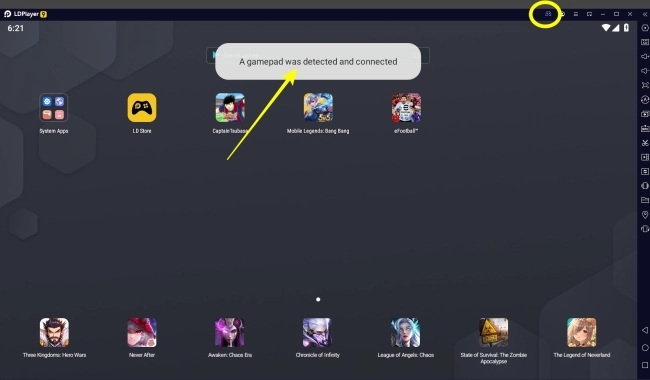Open the Video recorder sidebar icon
This screenshot has width=650, height=380.
645,157
